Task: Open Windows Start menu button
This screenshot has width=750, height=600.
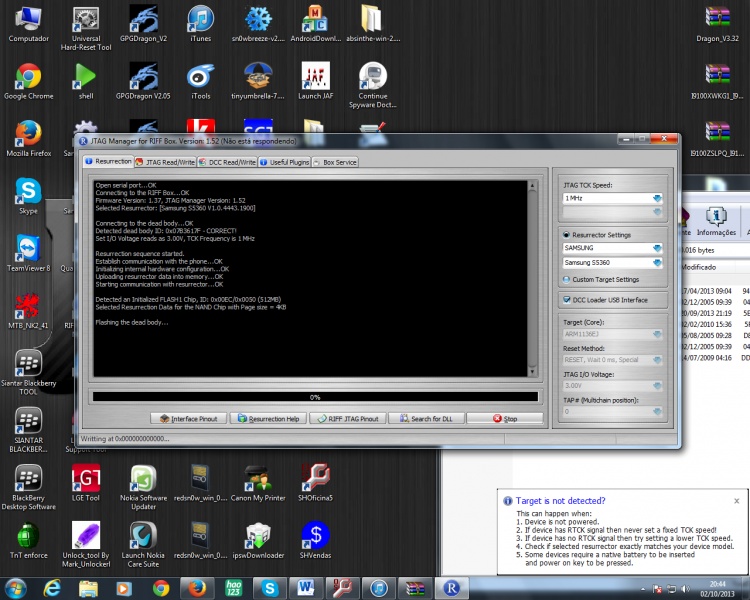Action: coord(14,588)
